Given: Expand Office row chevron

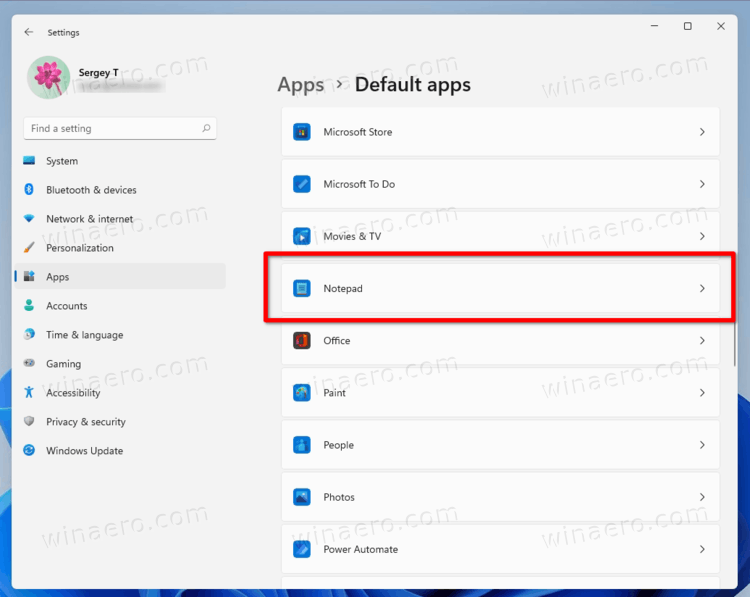Looking at the screenshot, I should click(x=702, y=341).
